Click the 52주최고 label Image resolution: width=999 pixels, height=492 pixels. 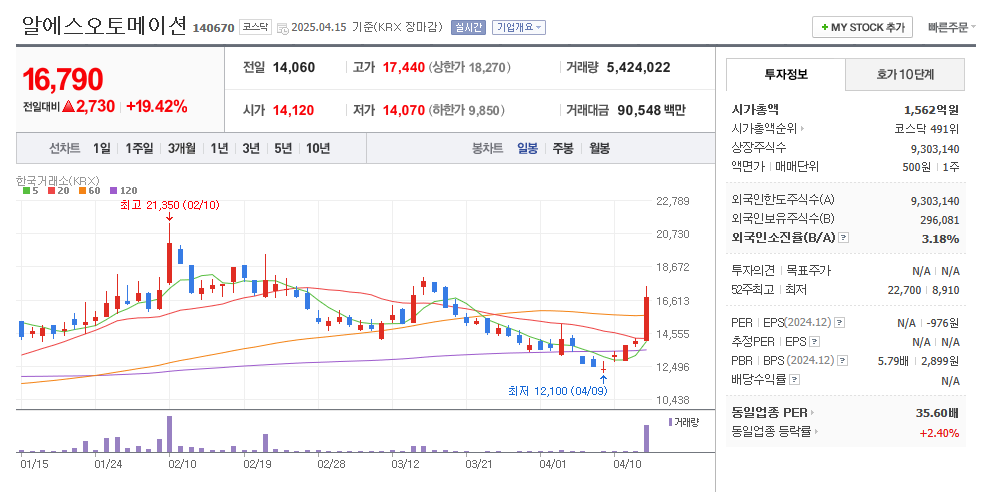[752, 290]
